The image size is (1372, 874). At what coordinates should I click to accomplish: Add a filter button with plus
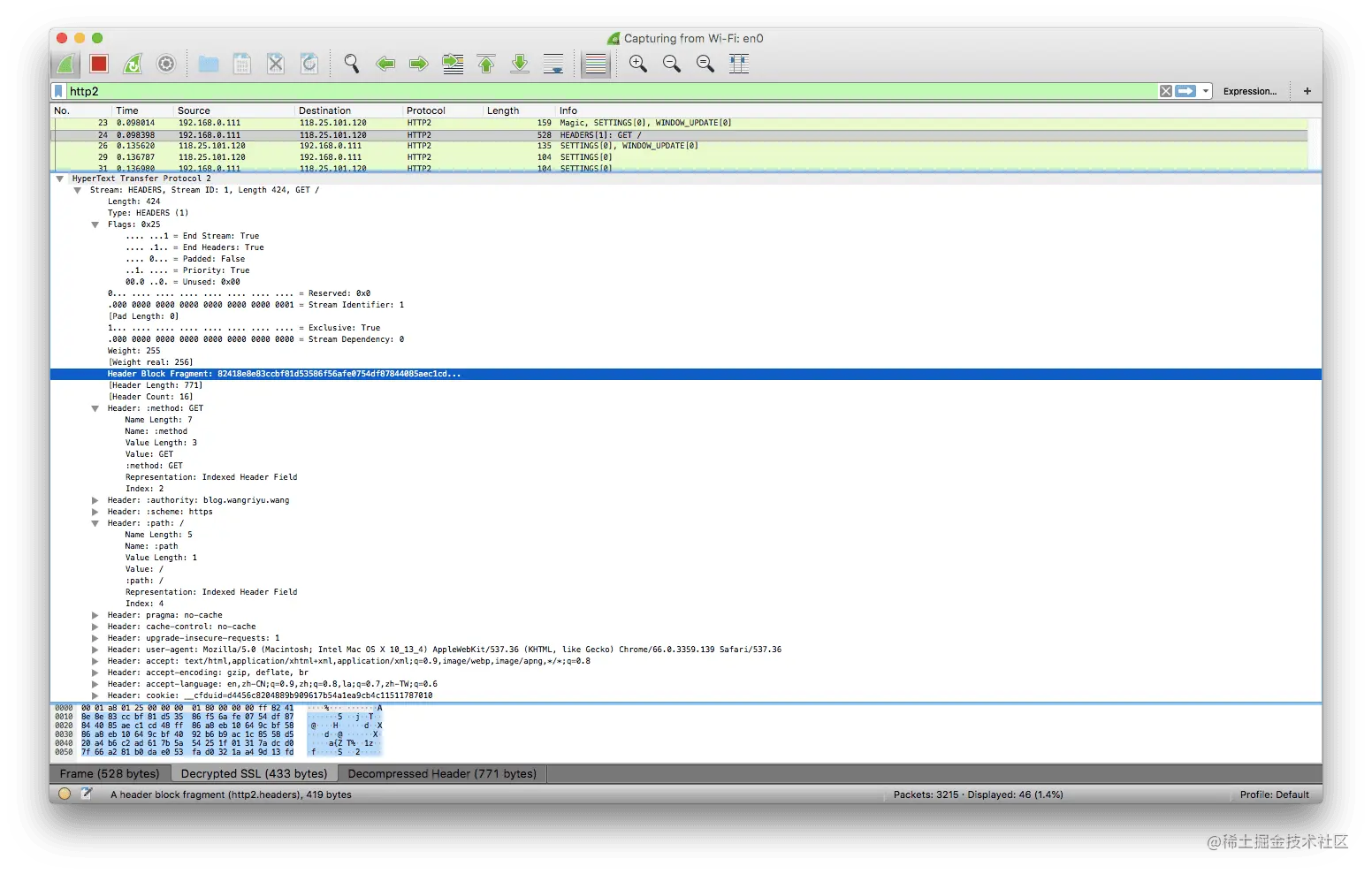pyautogui.click(x=1307, y=91)
